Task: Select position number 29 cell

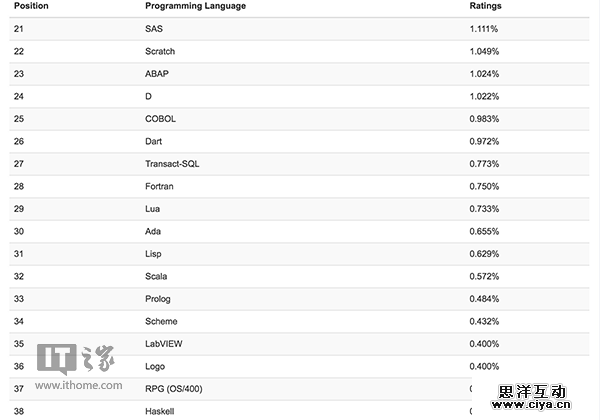Action: [x=19, y=208]
